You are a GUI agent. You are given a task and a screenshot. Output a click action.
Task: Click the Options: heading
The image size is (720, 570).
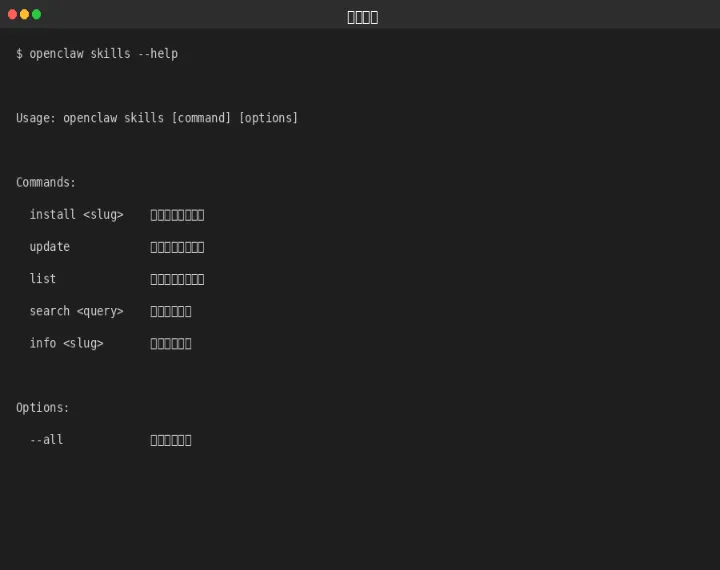coord(43,408)
